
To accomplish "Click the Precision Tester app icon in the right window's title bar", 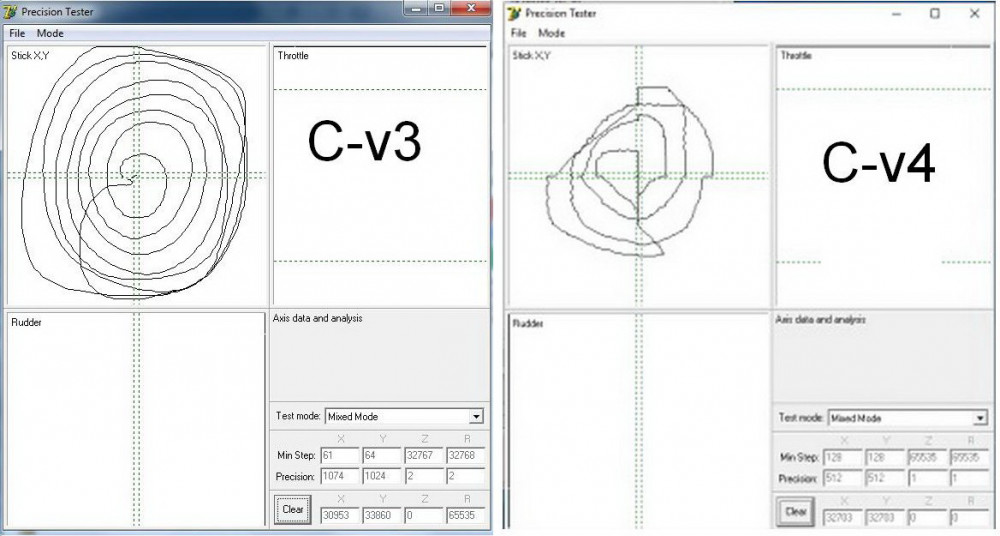I will [x=515, y=13].
